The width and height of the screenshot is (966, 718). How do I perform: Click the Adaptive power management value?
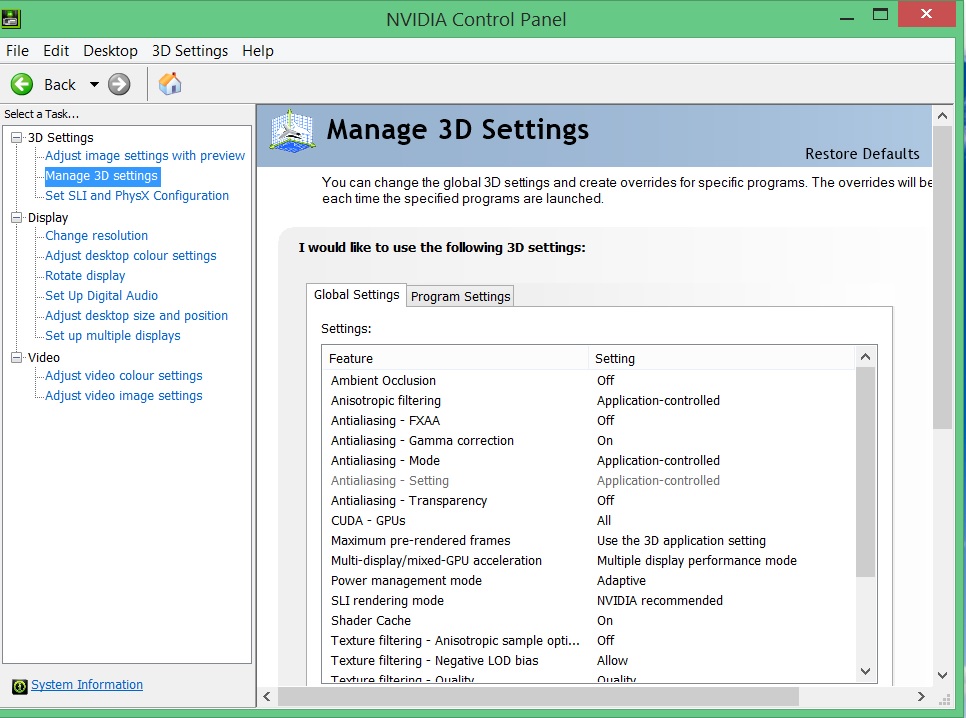pyautogui.click(x=621, y=581)
